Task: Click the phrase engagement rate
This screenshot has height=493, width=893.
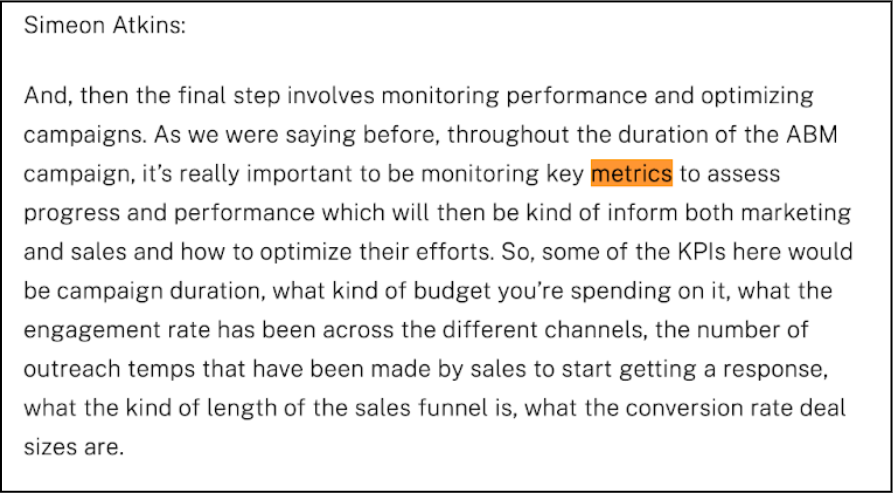Action: 126,331
